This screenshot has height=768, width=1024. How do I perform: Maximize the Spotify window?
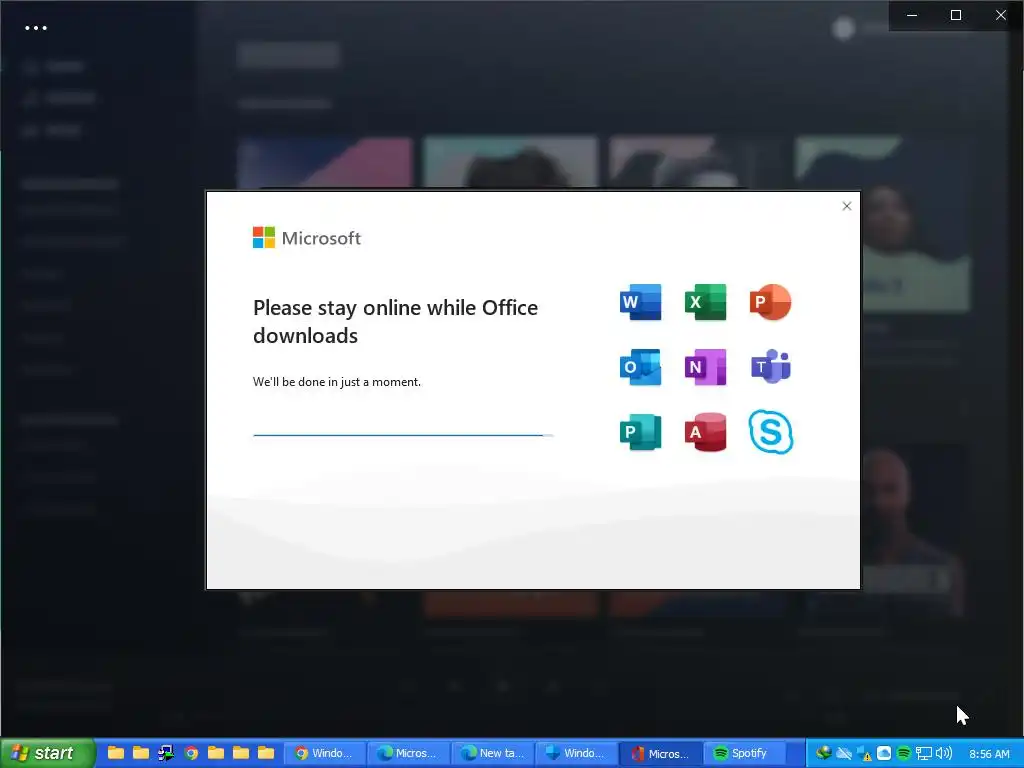coord(955,15)
